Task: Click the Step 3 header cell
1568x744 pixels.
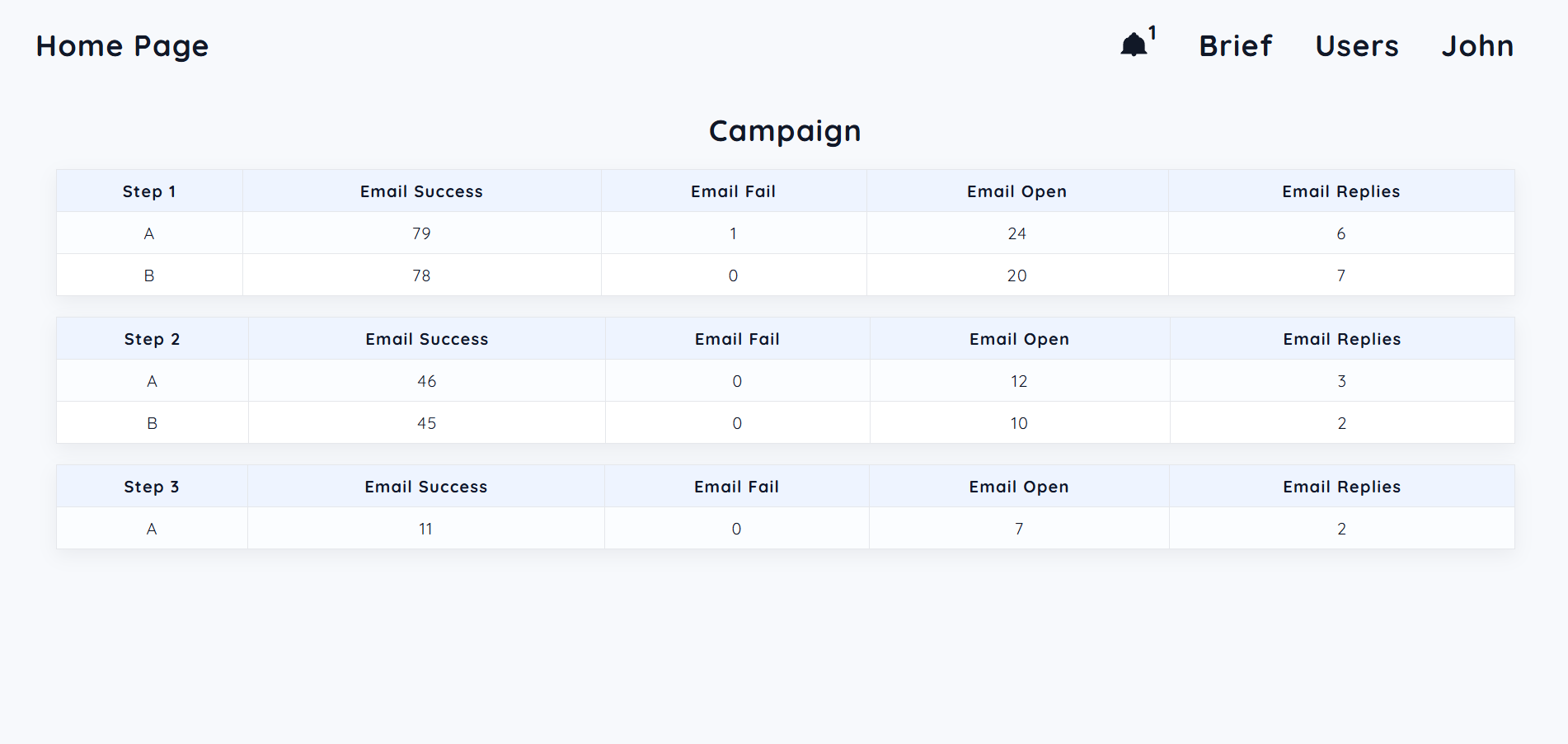Action: pos(152,487)
